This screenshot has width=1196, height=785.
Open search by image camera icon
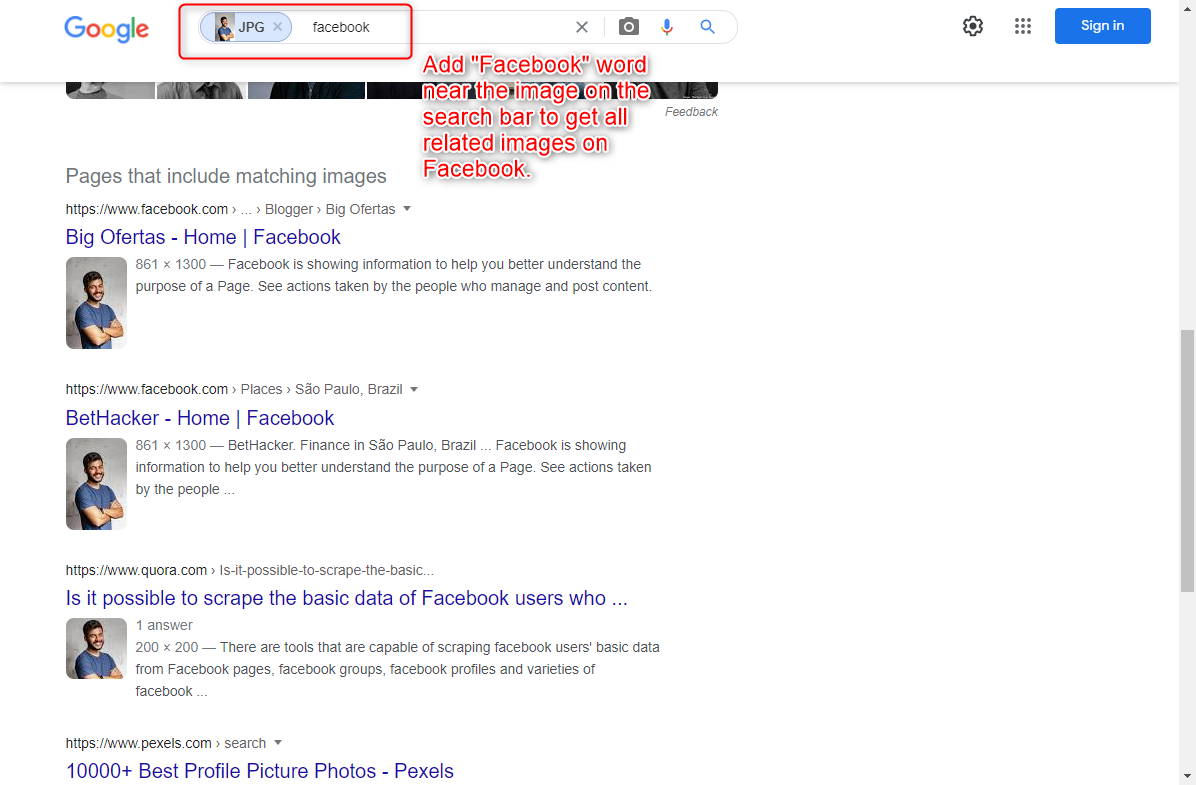pyautogui.click(x=629, y=27)
